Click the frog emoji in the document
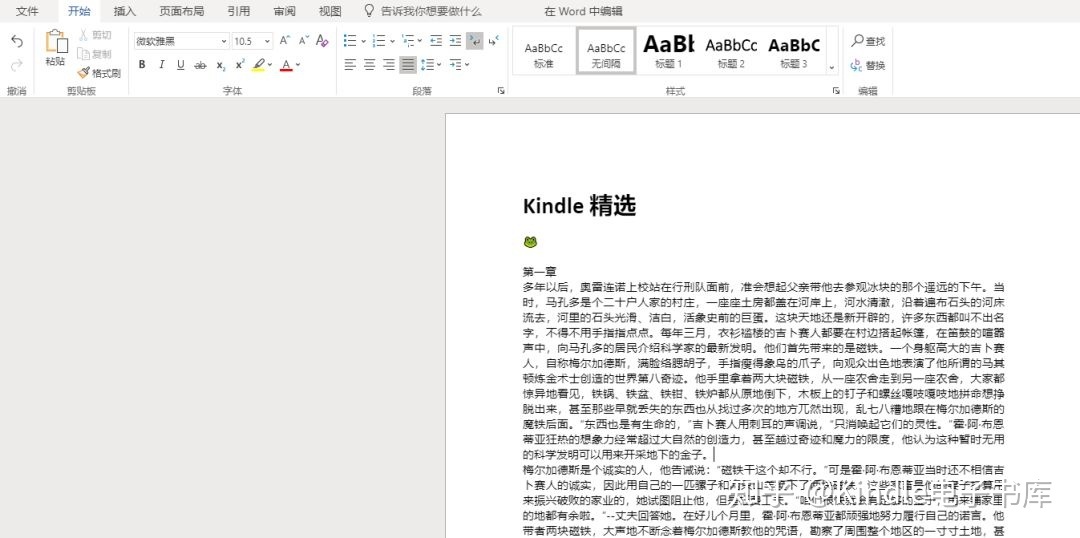The image size is (1080, 538). coord(530,242)
